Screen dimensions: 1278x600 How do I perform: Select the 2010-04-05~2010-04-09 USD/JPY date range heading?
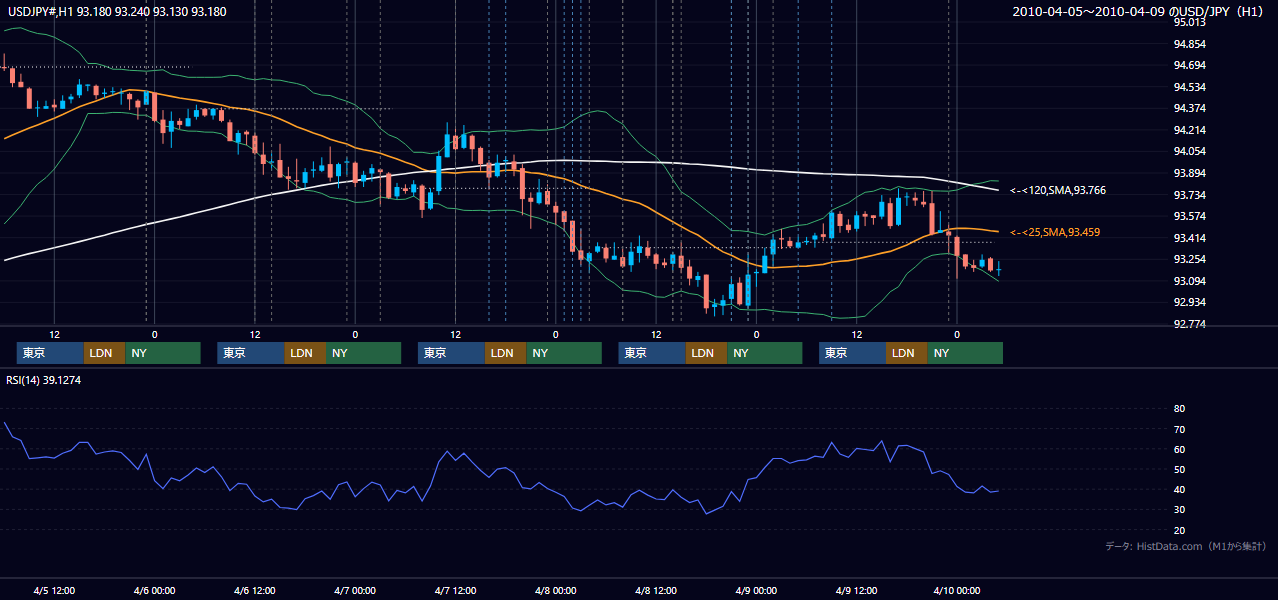point(1139,11)
